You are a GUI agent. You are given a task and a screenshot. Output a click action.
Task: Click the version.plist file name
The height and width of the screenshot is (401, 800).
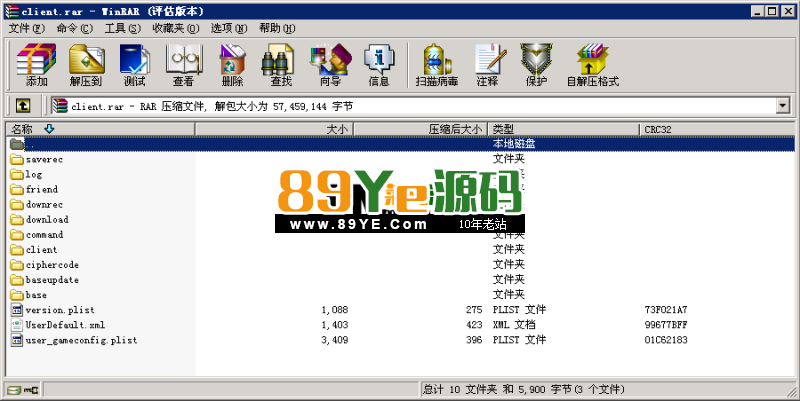click(60, 310)
